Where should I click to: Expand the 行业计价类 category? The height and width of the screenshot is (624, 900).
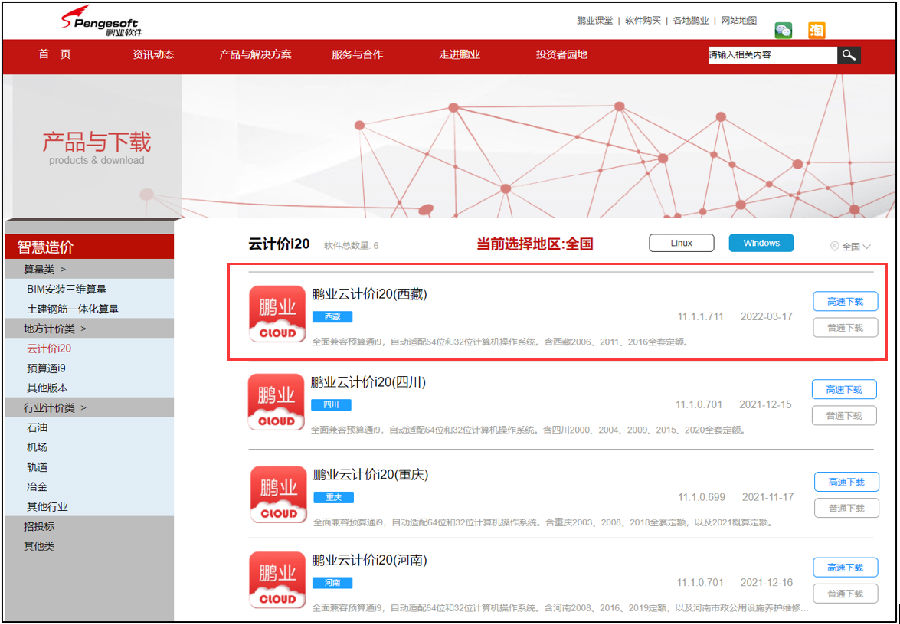tap(55, 407)
